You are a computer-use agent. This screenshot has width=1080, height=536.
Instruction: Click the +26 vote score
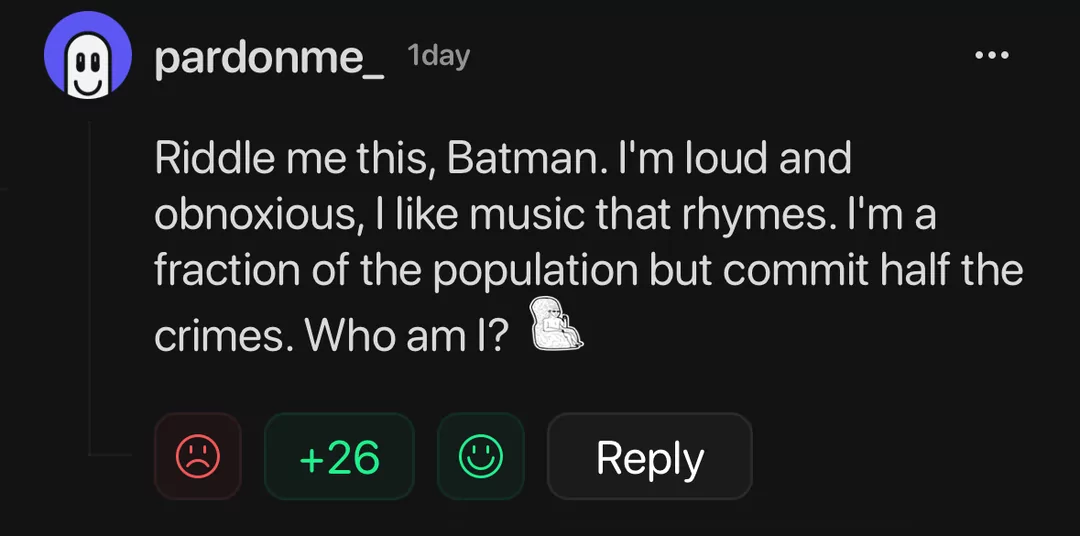340,456
